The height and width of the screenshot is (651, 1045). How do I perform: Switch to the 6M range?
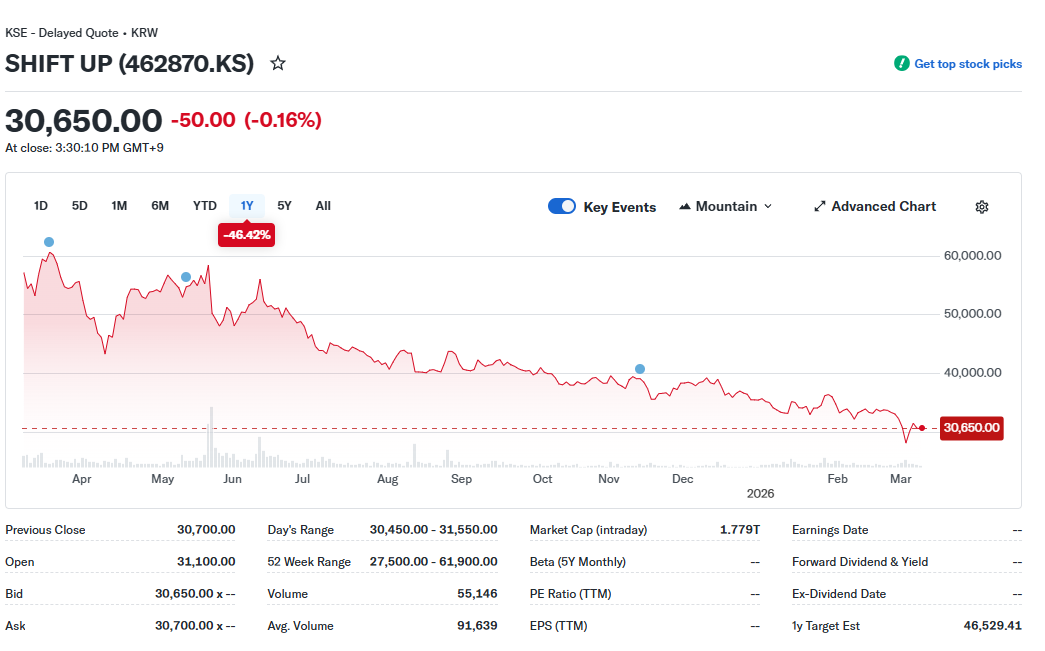160,206
